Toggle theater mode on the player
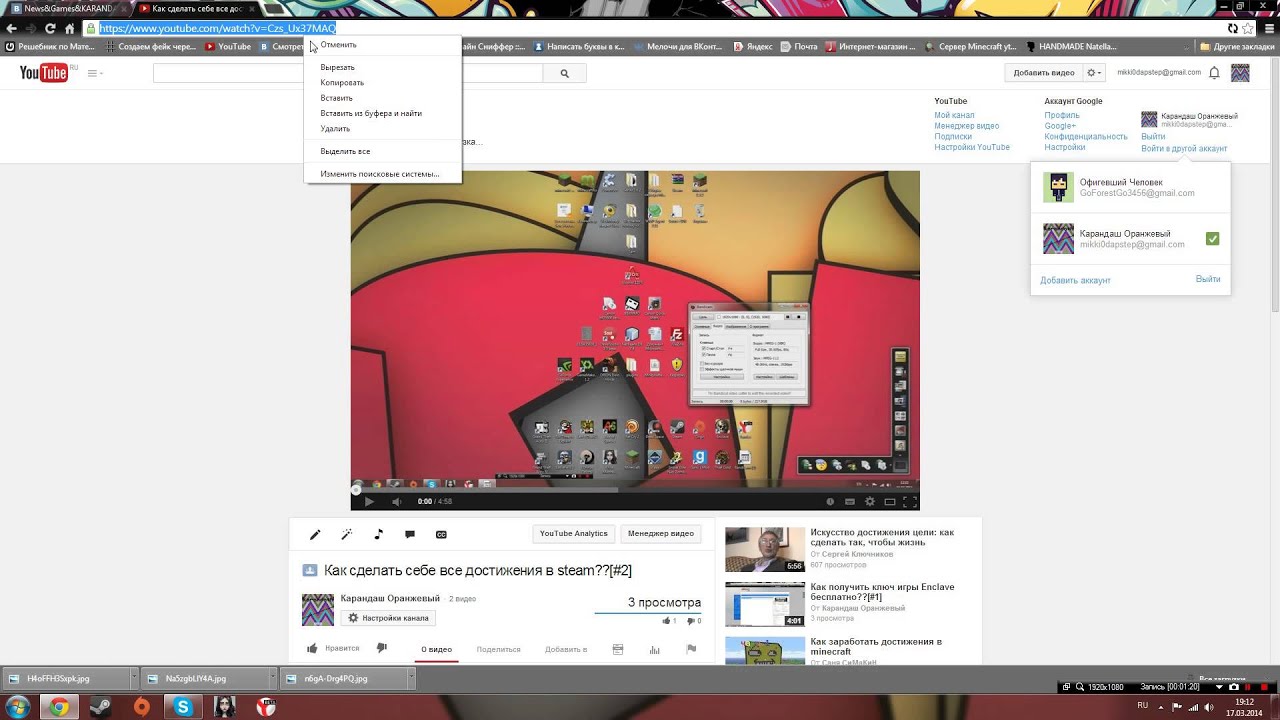 890,501
